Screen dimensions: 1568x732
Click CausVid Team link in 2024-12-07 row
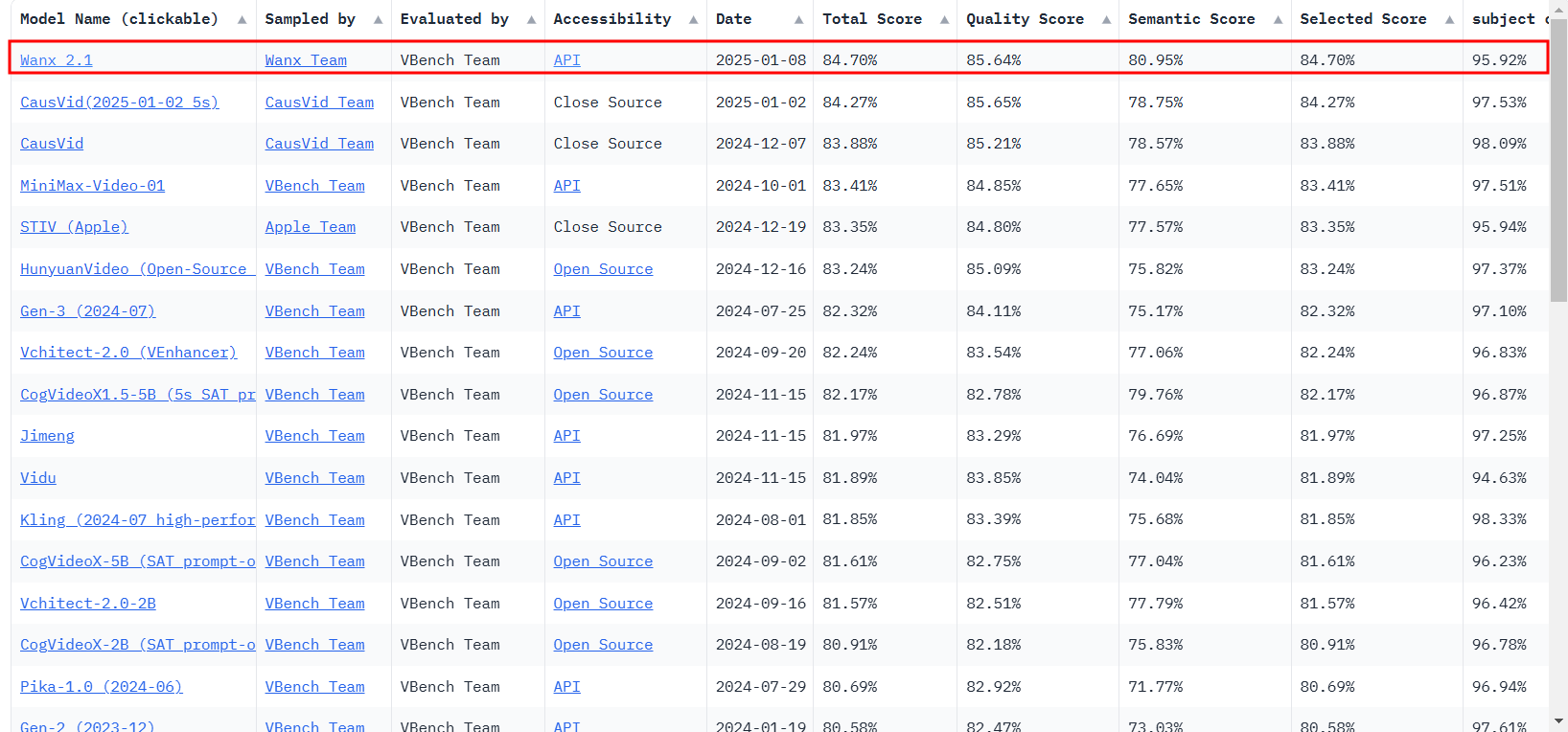tap(319, 144)
